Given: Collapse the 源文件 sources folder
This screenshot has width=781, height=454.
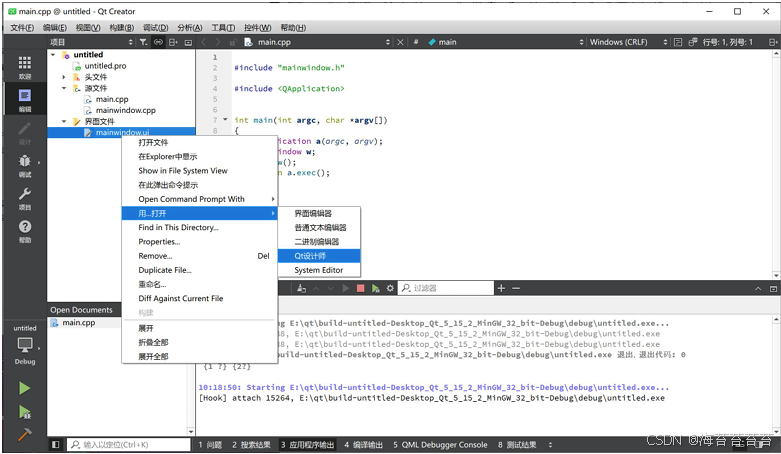Looking at the screenshot, I should [64, 88].
